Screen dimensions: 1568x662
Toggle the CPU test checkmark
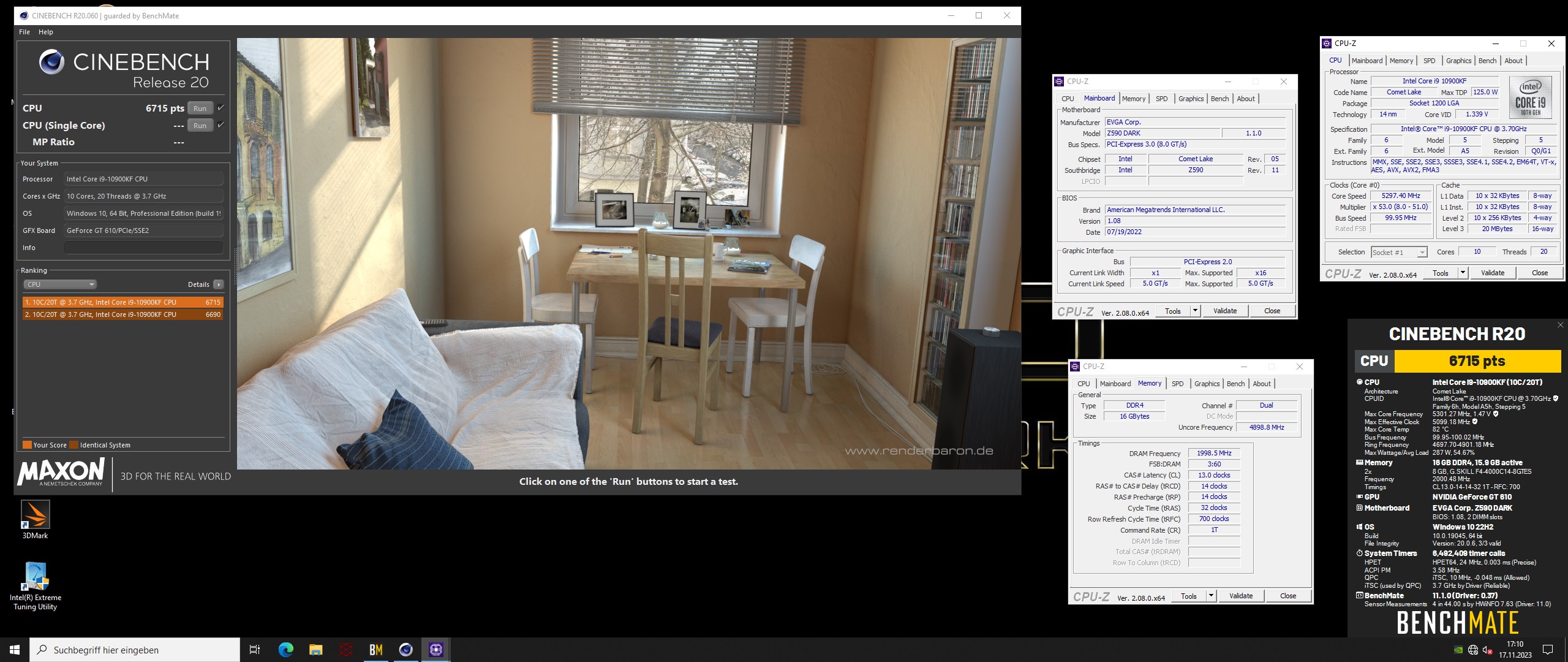[x=221, y=108]
